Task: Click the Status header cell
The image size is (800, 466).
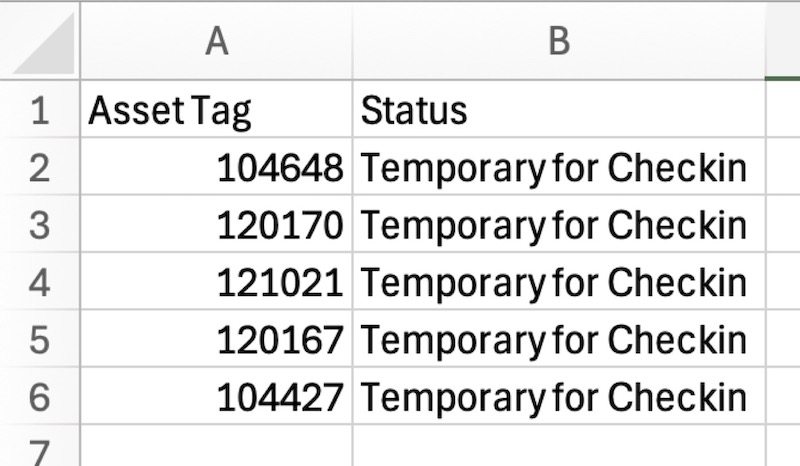Action: (x=558, y=109)
